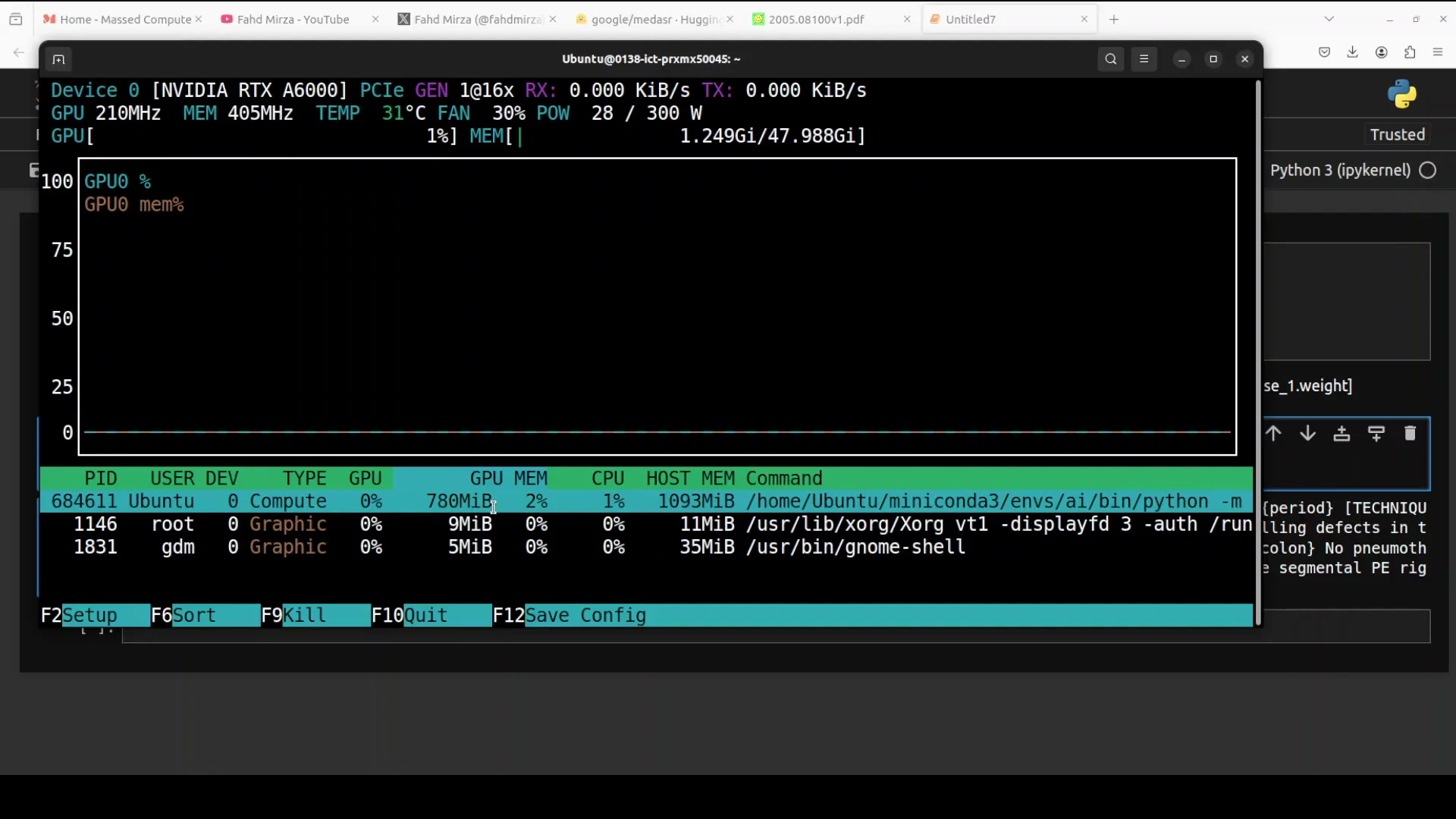Screen dimensions: 1456x819
Task: Click the move cell down arrow
Action: [x=1307, y=434]
